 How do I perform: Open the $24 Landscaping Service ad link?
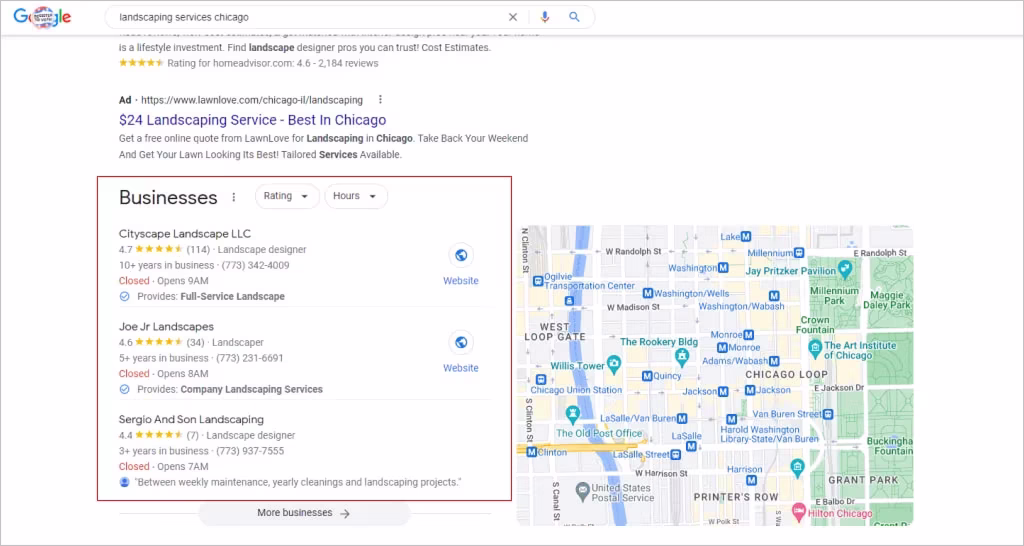pos(253,120)
